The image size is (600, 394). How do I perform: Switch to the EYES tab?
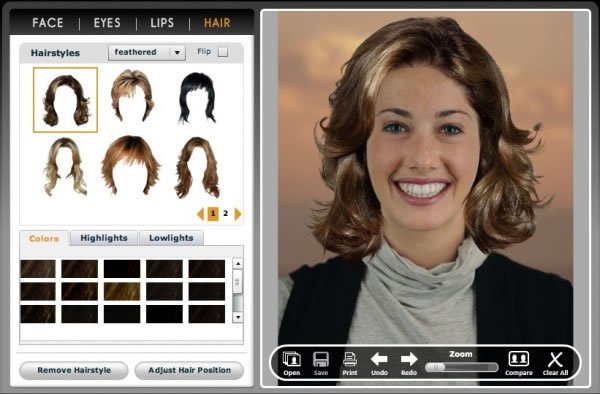[x=107, y=23]
